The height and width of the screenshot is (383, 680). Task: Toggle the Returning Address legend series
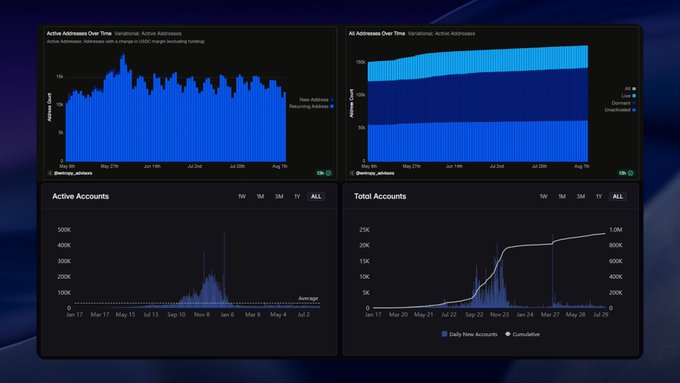311,106
